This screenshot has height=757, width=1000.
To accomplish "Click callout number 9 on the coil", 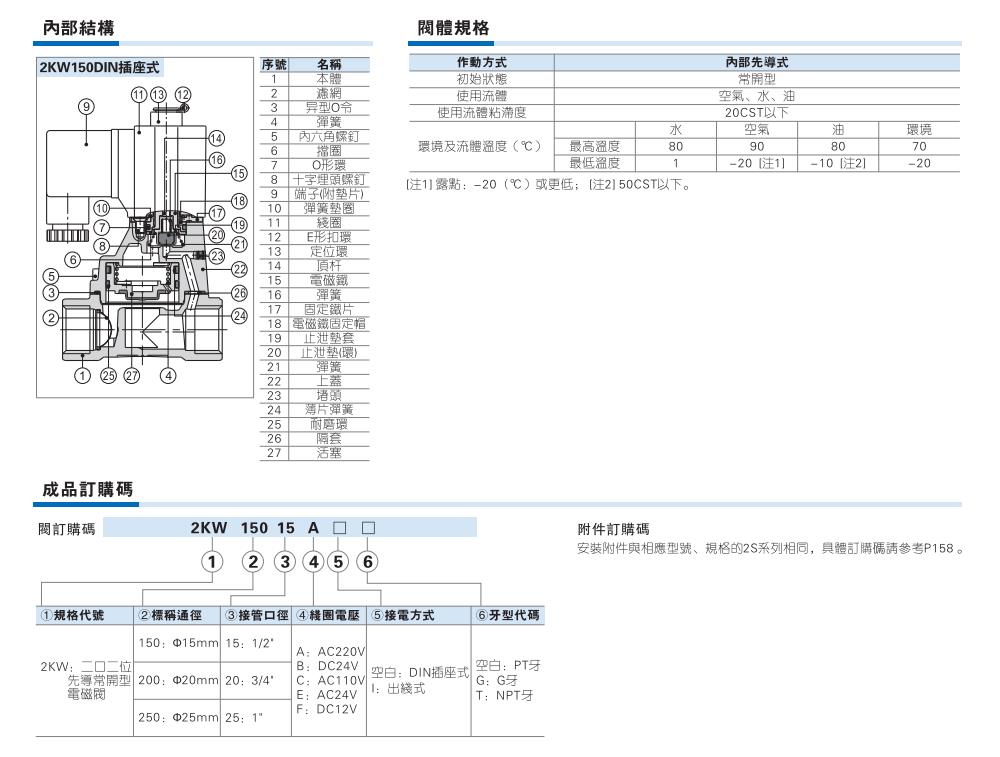I will [x=87, y=106].
